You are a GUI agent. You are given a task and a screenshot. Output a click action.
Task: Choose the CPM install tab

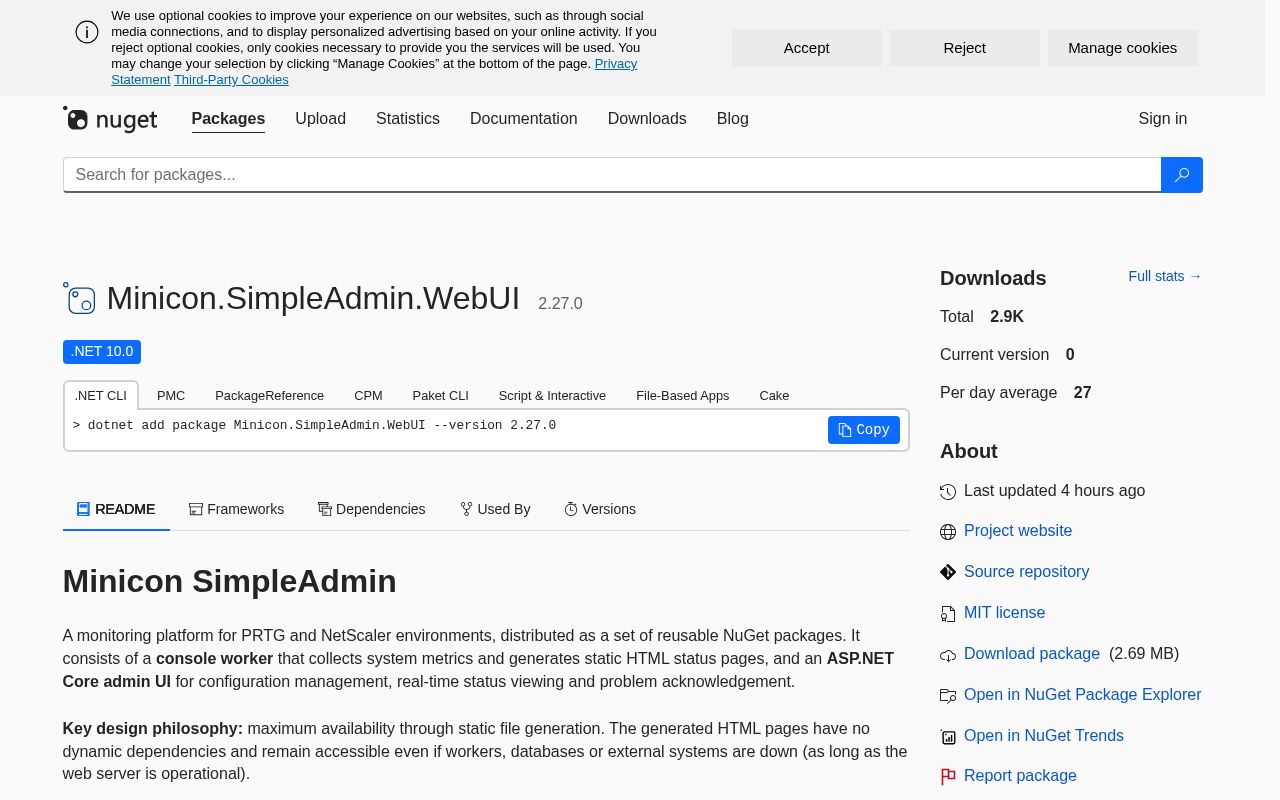tap(368, 395)
